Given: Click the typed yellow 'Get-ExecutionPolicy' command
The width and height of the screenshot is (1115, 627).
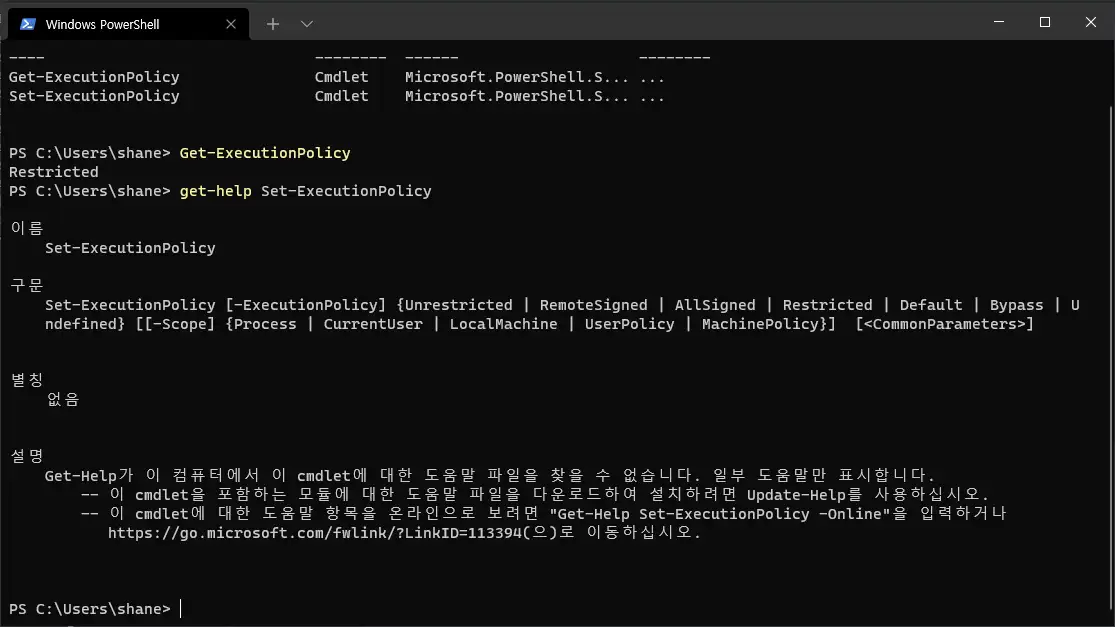Looking at the screenshot, I should (x=265, y=153).
